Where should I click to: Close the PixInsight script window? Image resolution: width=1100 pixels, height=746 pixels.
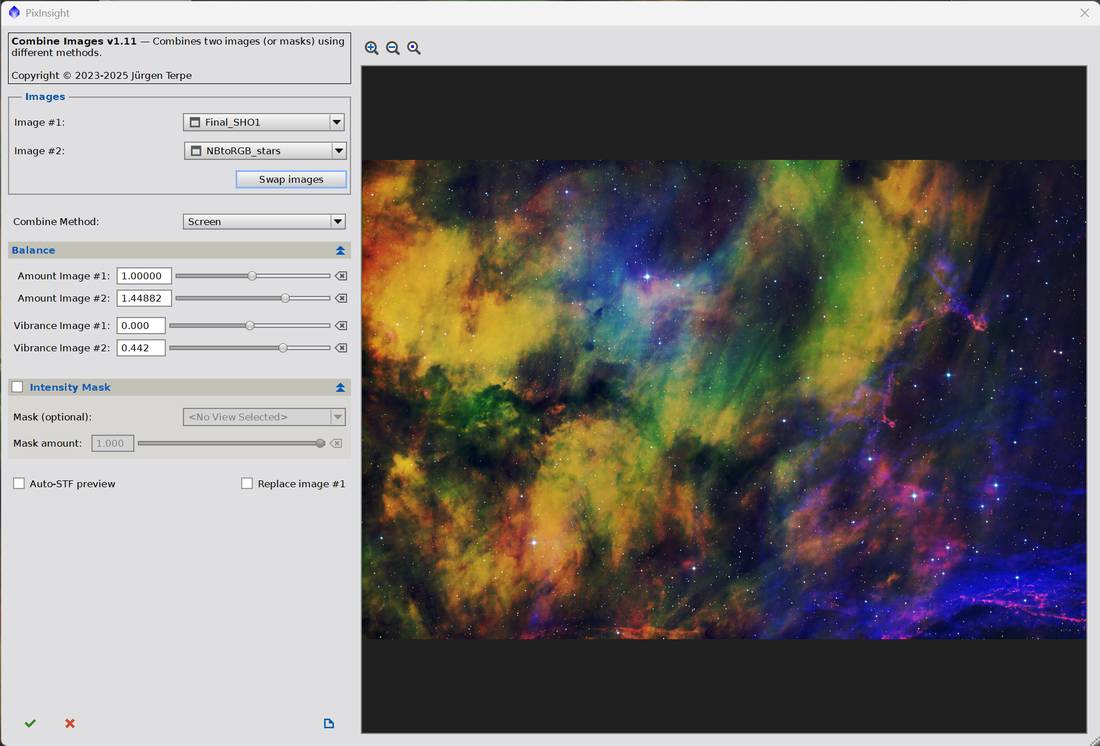click(1085, 13)
